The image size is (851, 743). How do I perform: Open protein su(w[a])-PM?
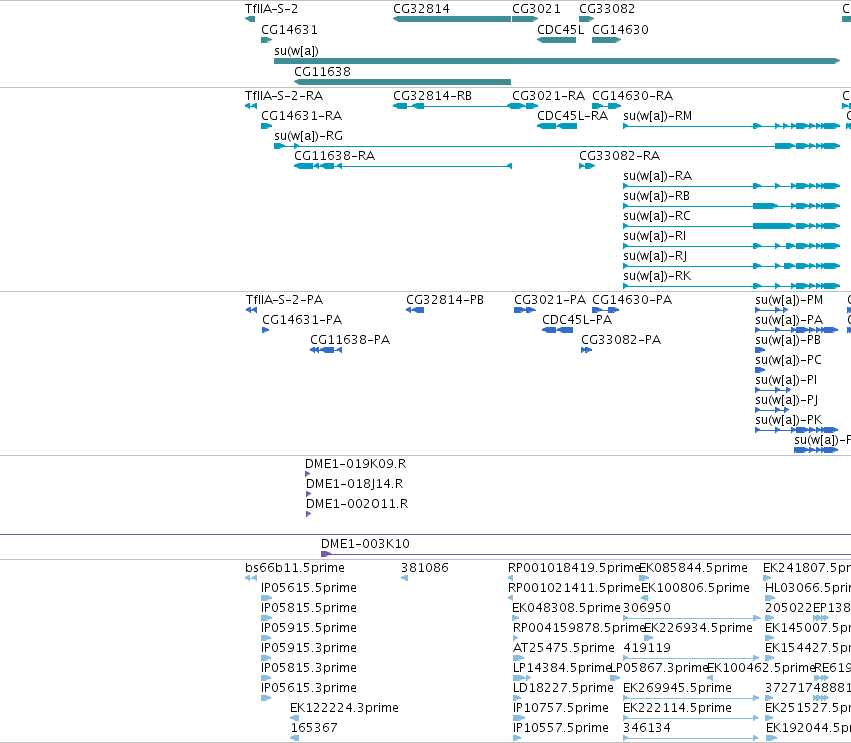click(x=789, y=300)
